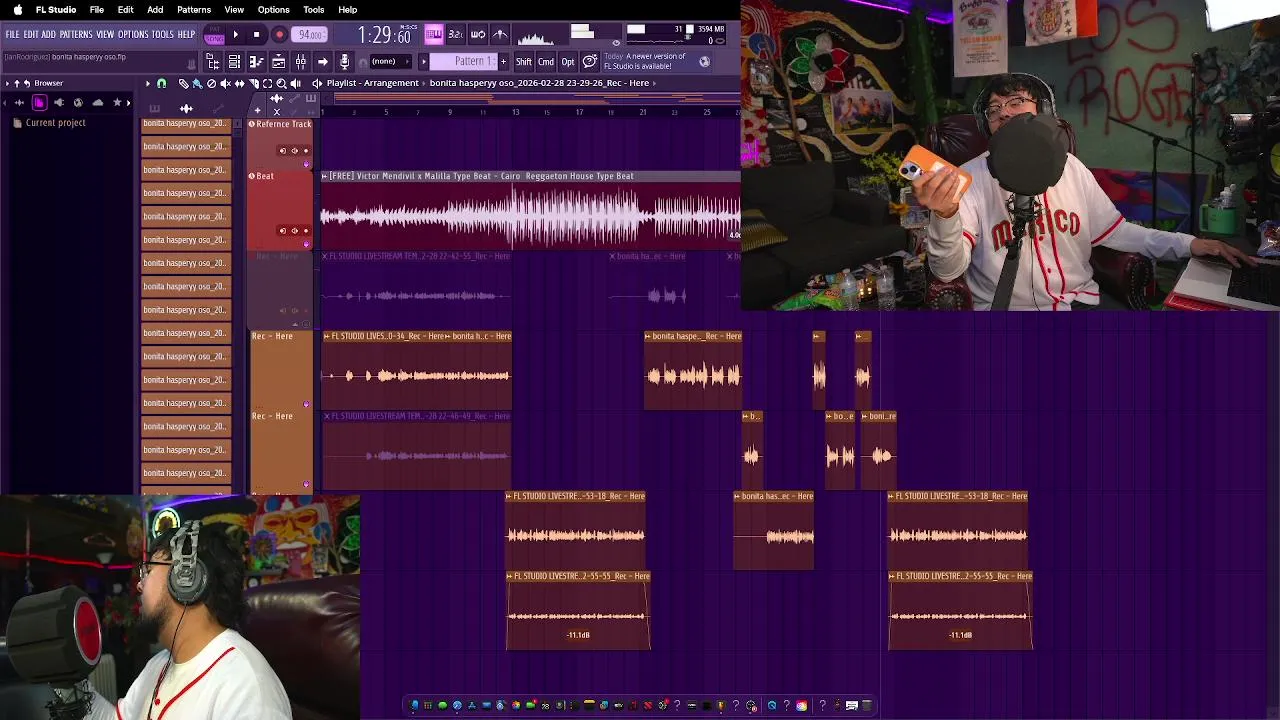Open the Piano roll icon

click(256, 62)
